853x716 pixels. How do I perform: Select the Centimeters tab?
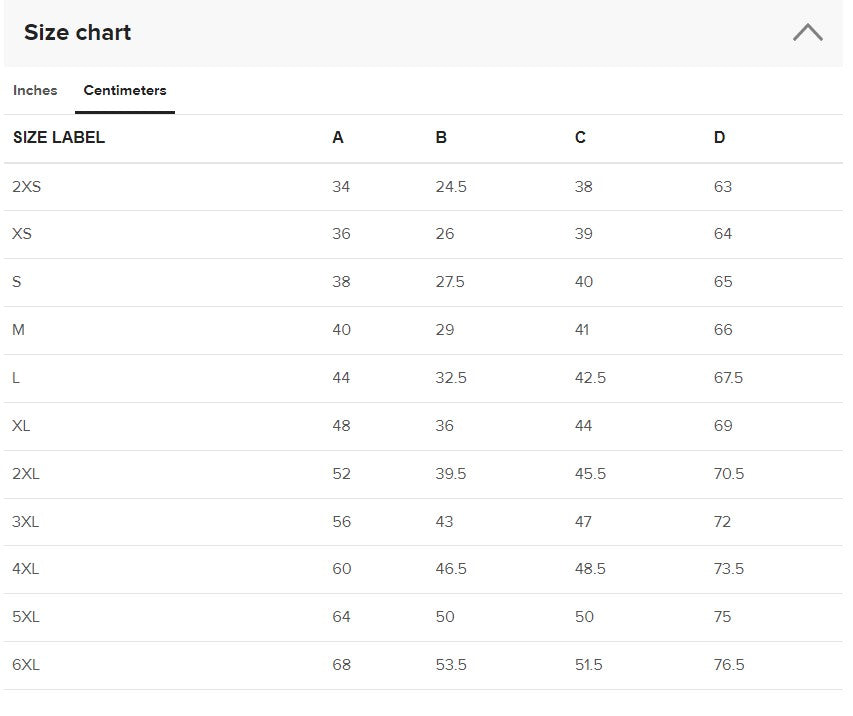click(125, 90)
